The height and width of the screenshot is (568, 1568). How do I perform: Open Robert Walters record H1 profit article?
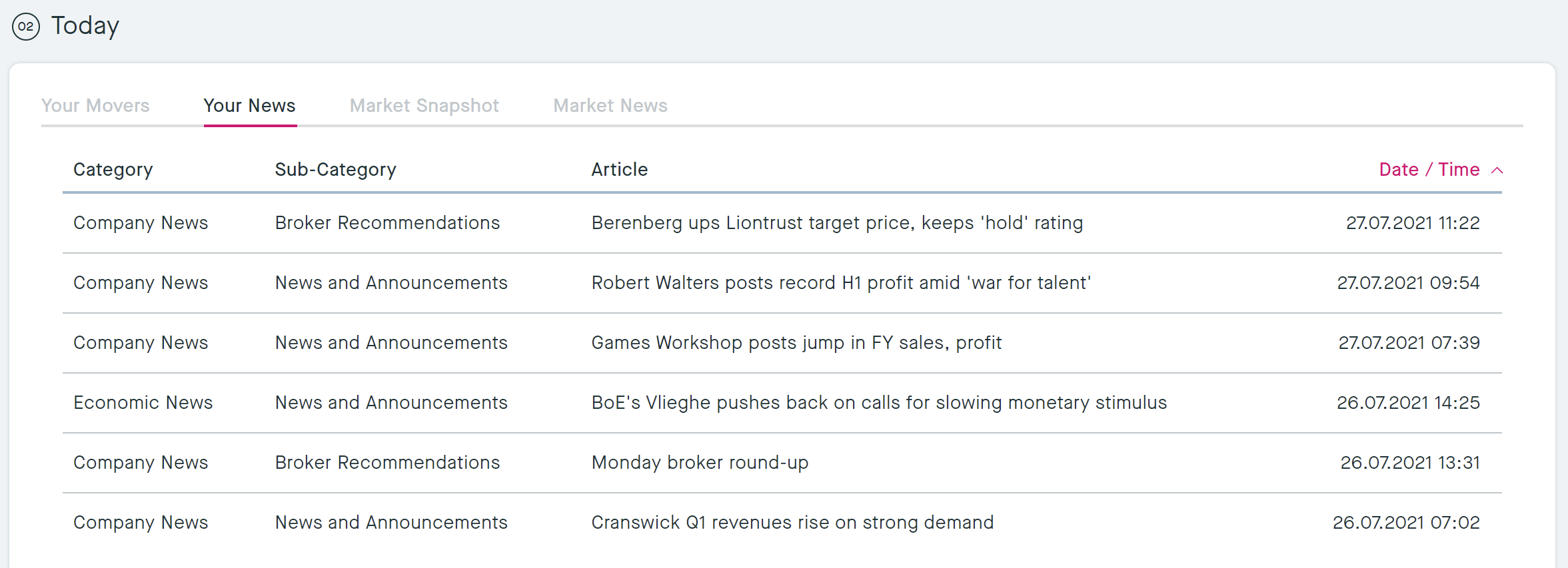click(841, 283)
